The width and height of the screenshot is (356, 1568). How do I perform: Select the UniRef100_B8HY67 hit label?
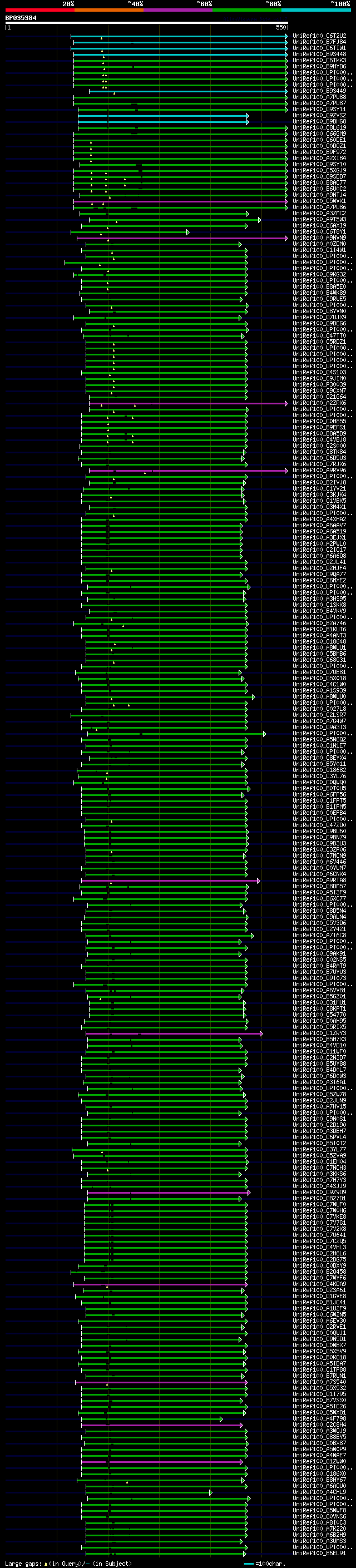point(319,1480)
